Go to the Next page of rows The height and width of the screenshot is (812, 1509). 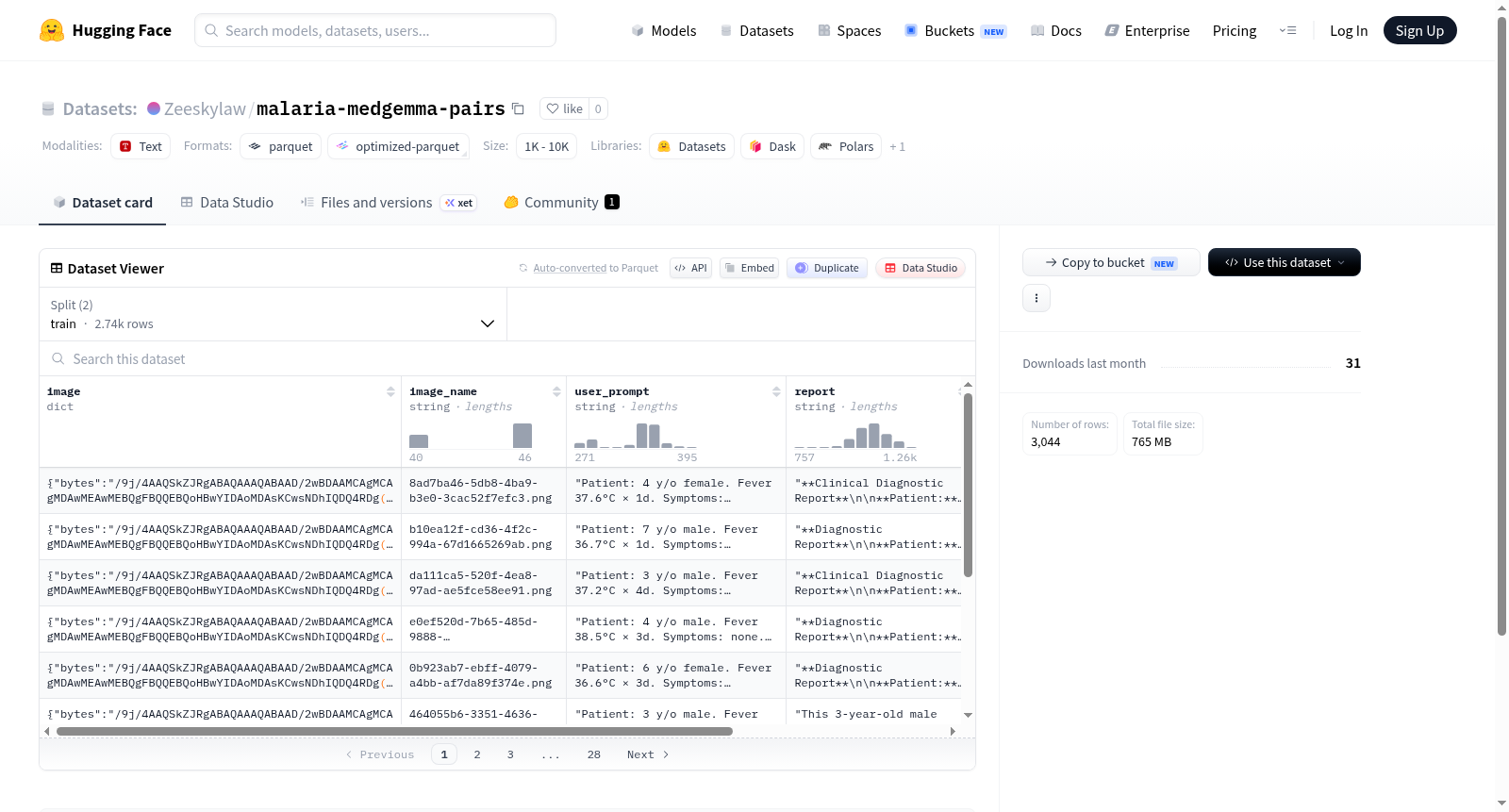pyautogui.click(x=648, y=754)
